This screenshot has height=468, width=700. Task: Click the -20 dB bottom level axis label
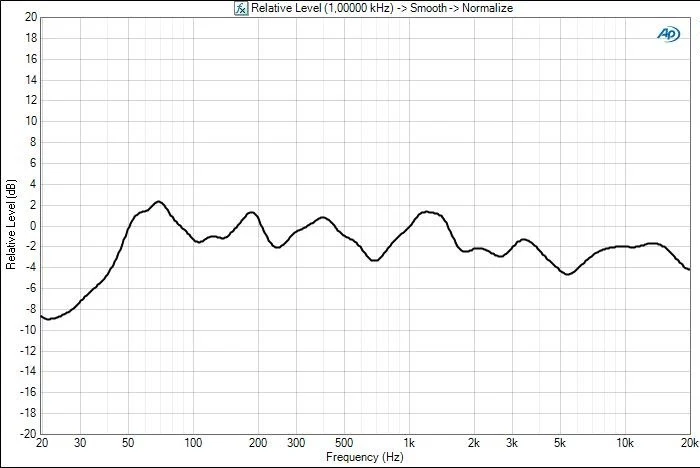(29, 434)
